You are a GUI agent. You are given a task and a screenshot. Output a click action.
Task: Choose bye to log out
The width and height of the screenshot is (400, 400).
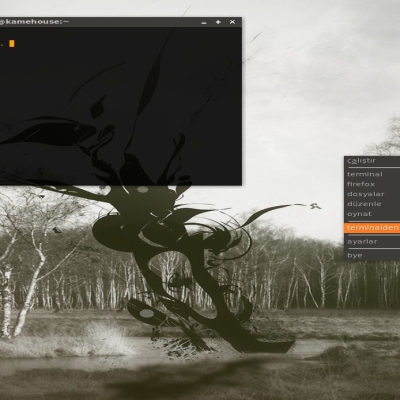[372, 255]
